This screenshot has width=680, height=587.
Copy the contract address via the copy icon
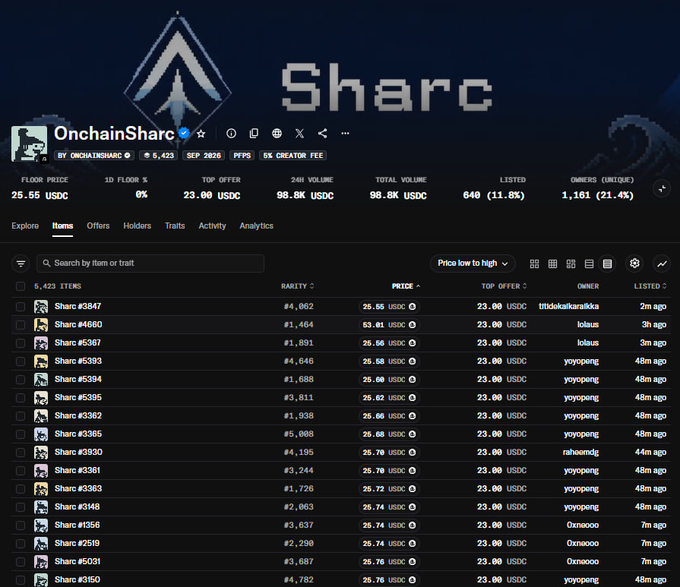(254, 134)
